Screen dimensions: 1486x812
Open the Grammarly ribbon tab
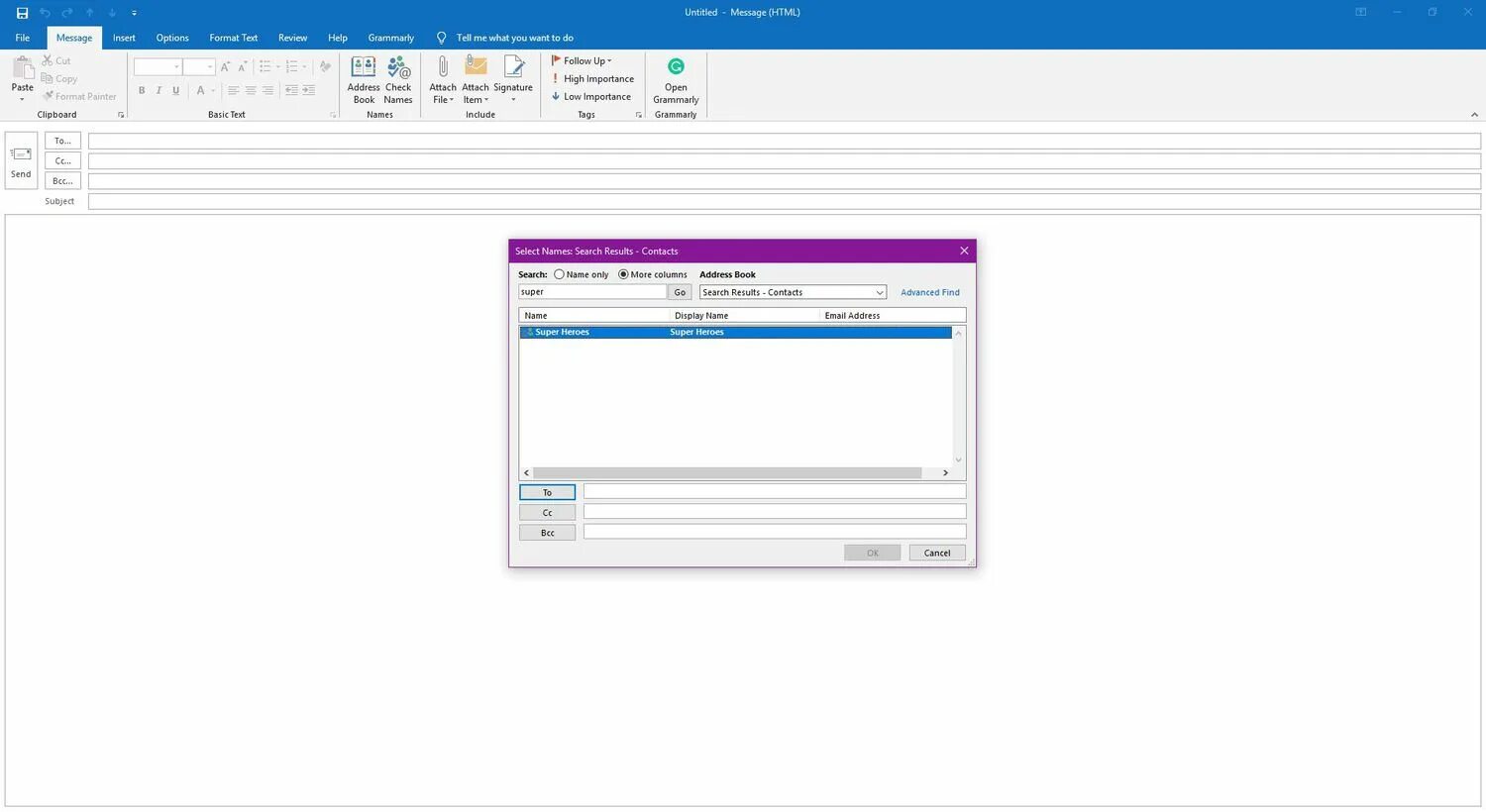(391, 38)
